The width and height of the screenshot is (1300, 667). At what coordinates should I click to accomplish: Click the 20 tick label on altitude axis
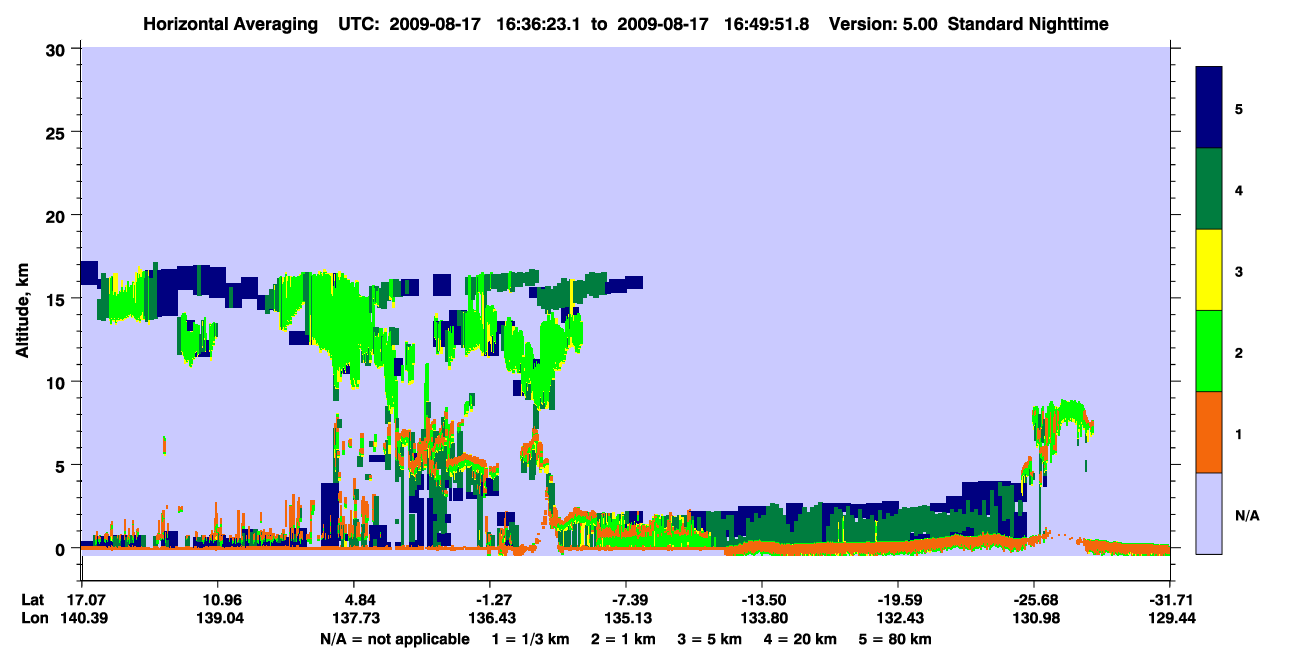click(58, 215)
